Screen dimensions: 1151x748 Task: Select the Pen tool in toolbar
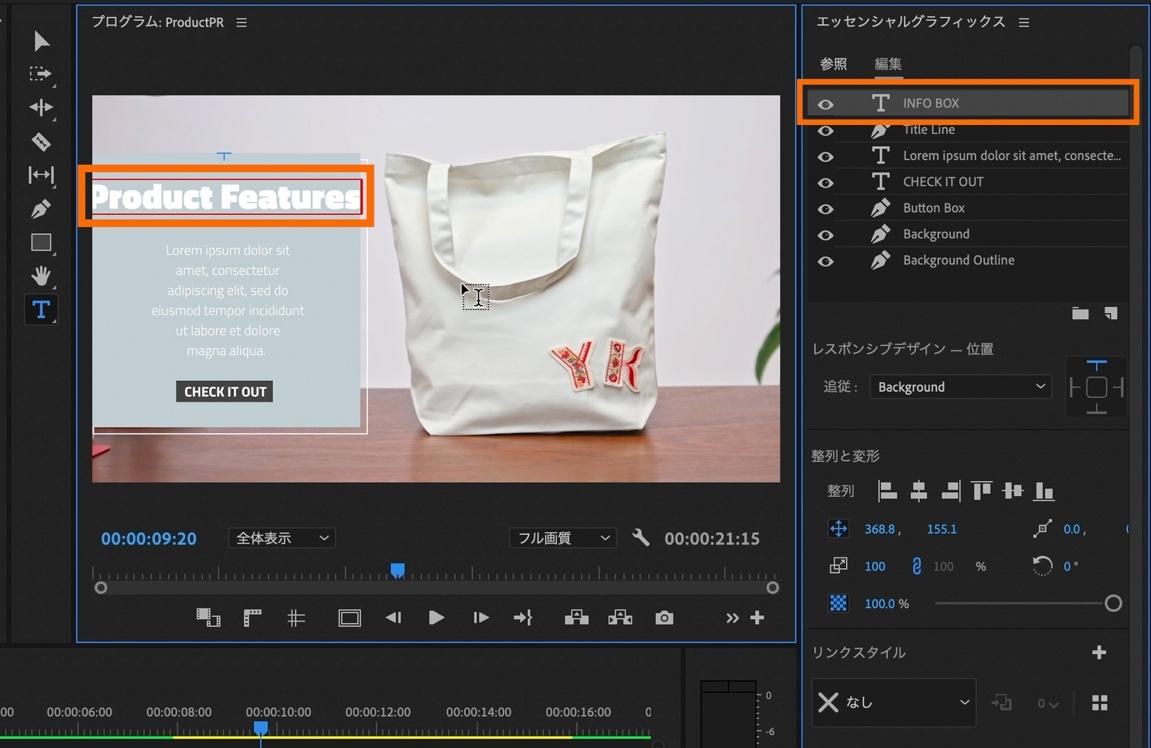pyautogui.click(x=41, y=208)
